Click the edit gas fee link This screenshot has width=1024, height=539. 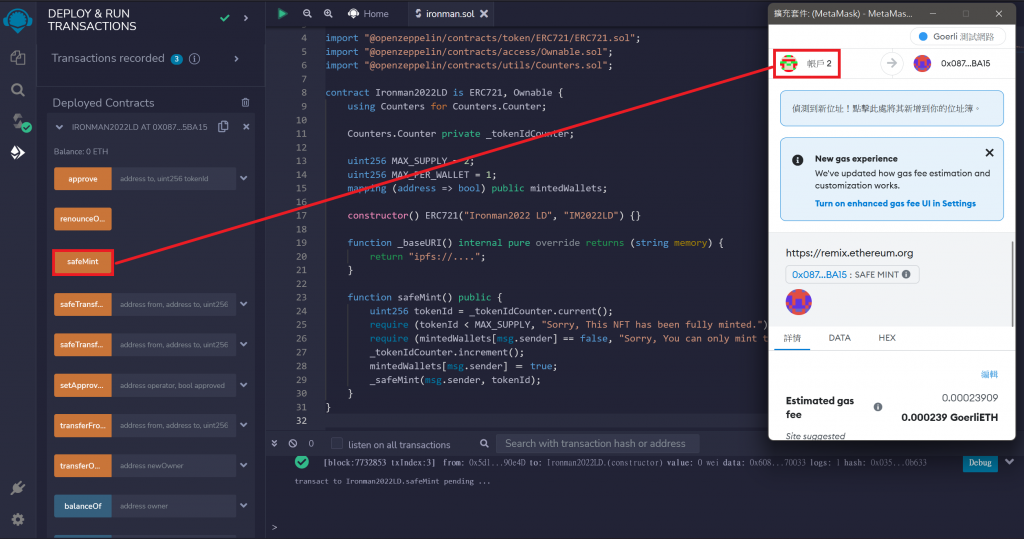[x=989, y=374]
